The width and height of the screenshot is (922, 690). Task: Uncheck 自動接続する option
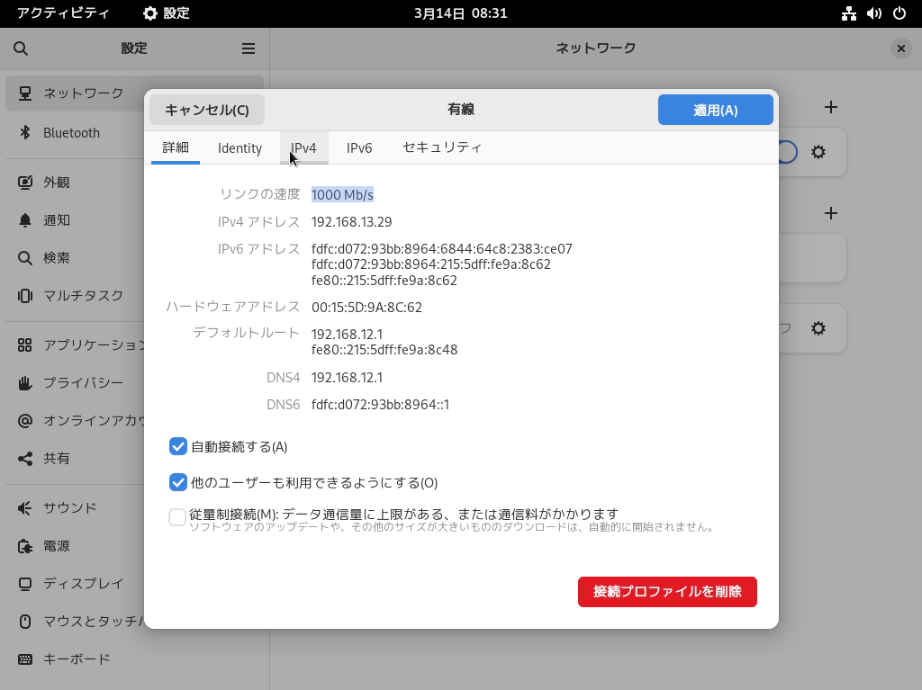[x=177, y=447]
